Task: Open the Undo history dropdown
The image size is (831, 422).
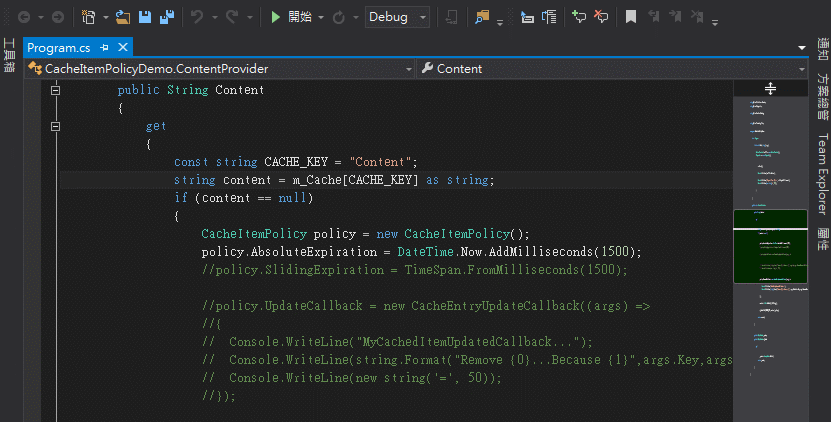Action: [215, 17]
